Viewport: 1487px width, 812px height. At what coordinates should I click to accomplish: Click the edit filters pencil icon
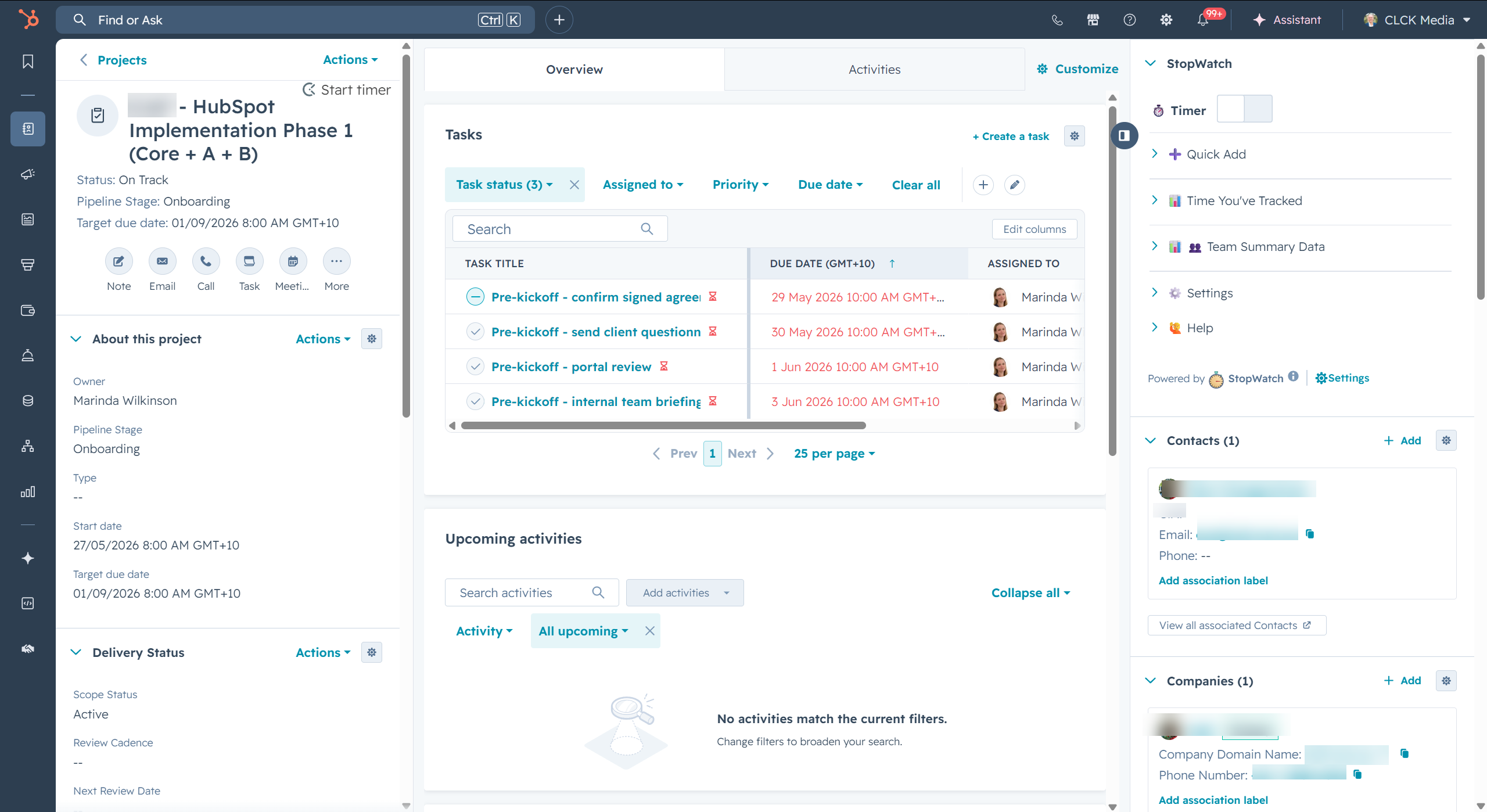tap(1014, 185)
